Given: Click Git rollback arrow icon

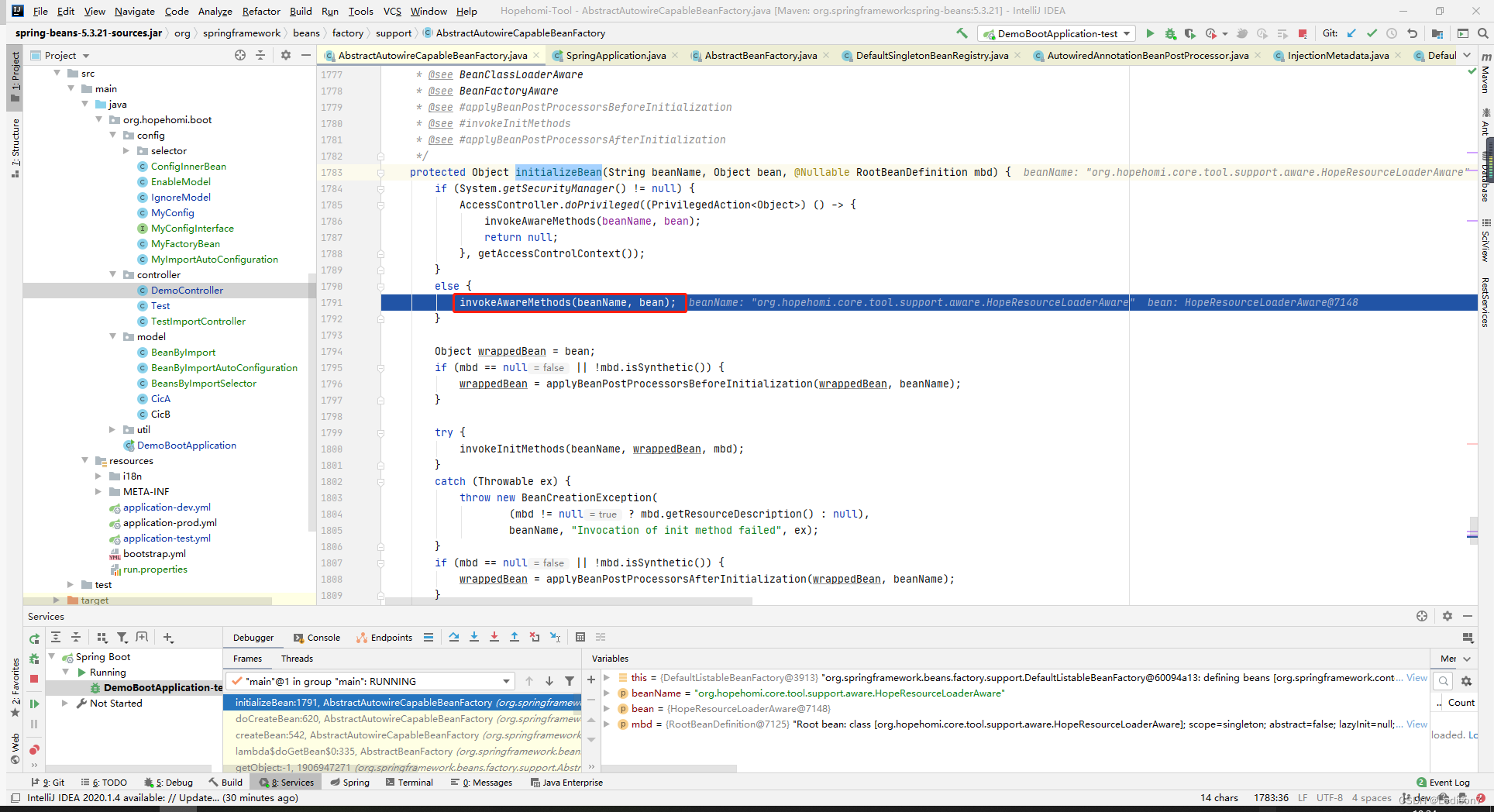Looking at the screenshot, I should pyautogui.click(x=1412, y=33).
